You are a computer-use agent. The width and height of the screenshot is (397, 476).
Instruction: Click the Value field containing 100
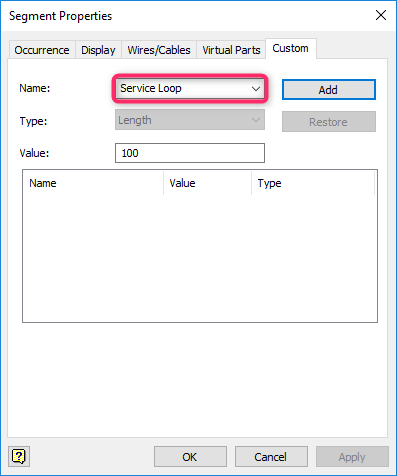[x=190, y=153]
